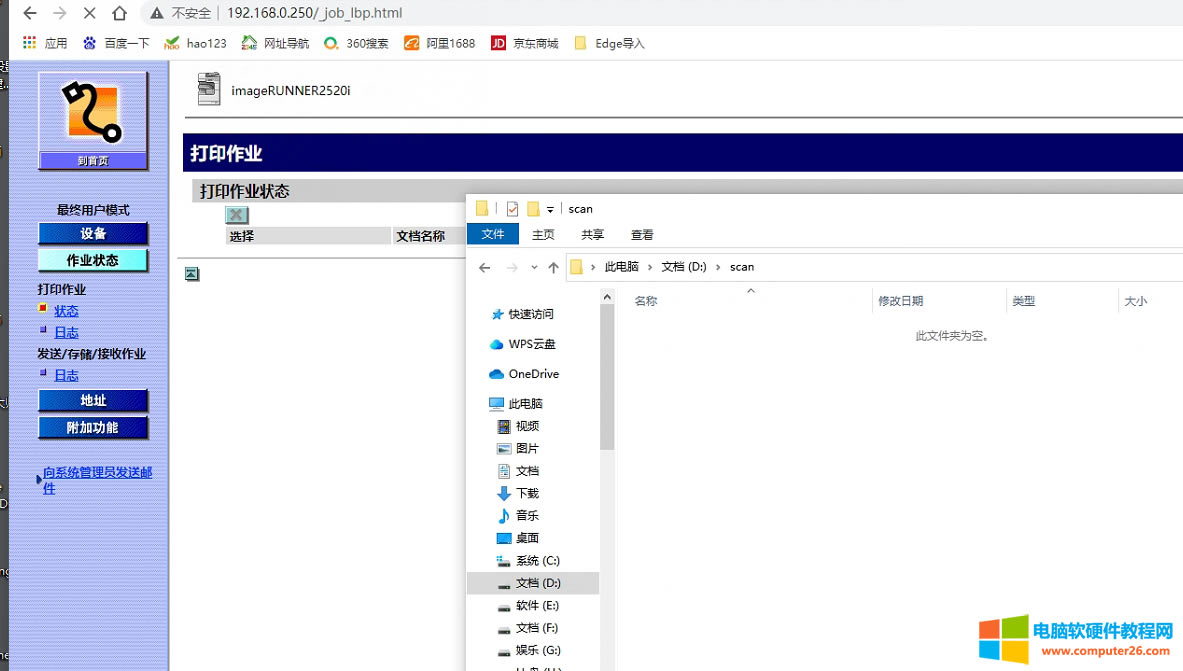Image resolution: width=1183 pixels, height=671 pixels.
Task: Click the browser home icon
Action: pyautogui.click(x=120, y=13)
